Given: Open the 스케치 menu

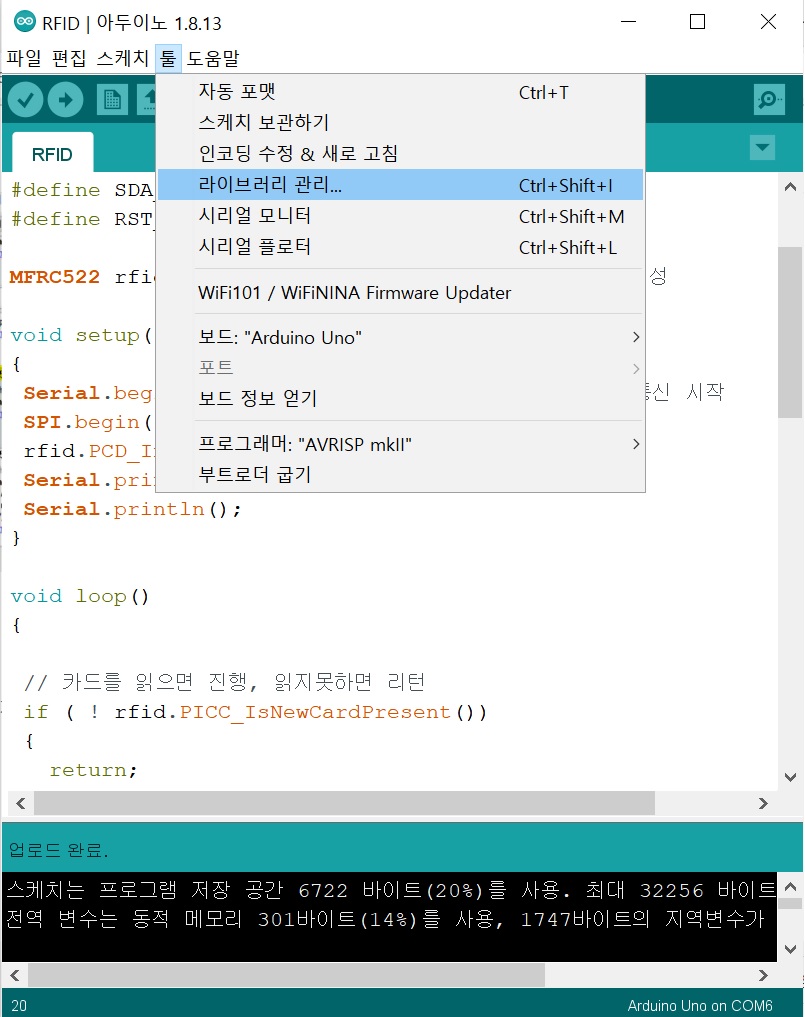Looking at the screenshot, I should pos(123,58).
